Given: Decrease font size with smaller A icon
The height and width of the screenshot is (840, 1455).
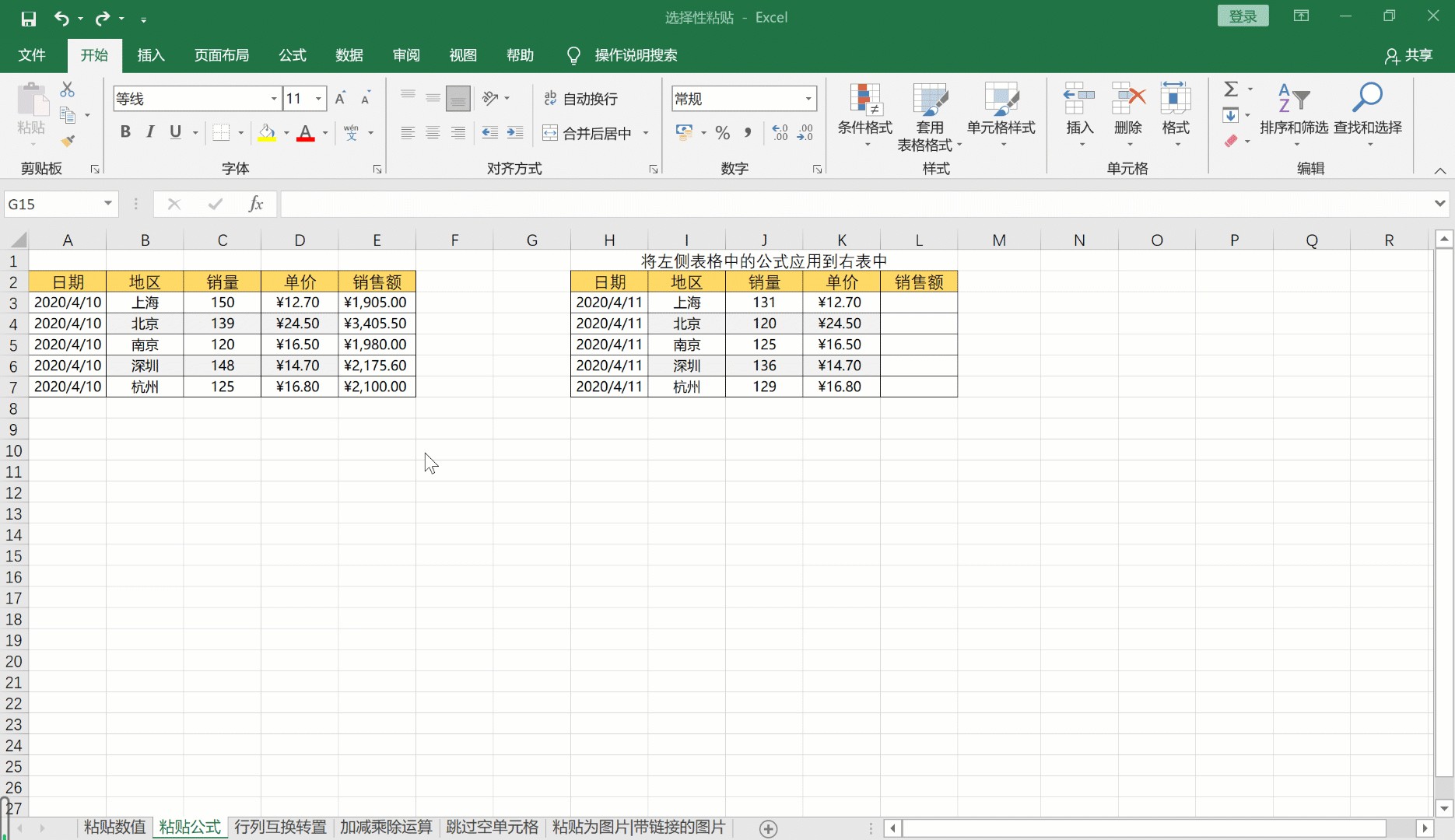Looking at the screenshot, I should tap(366, 98).
